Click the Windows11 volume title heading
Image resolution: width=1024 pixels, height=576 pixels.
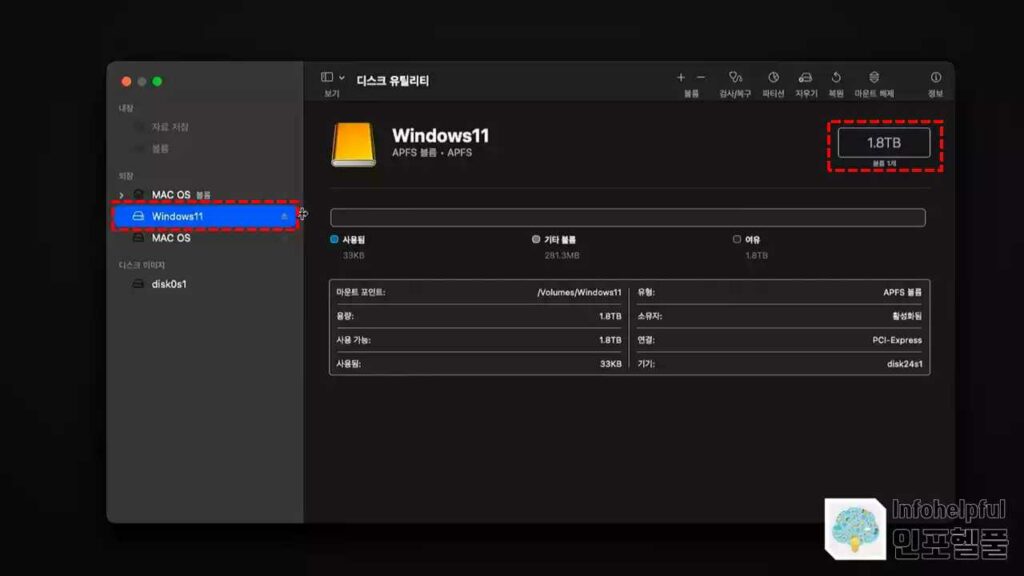(x=440, y=136)
